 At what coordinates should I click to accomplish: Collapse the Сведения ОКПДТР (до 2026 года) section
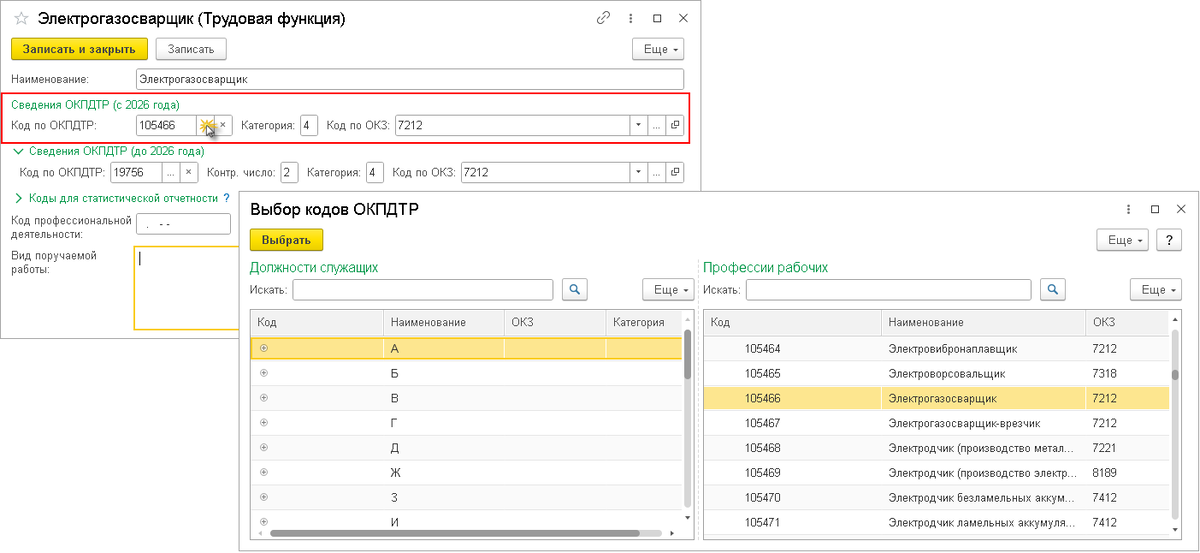(x=17, y=151)
